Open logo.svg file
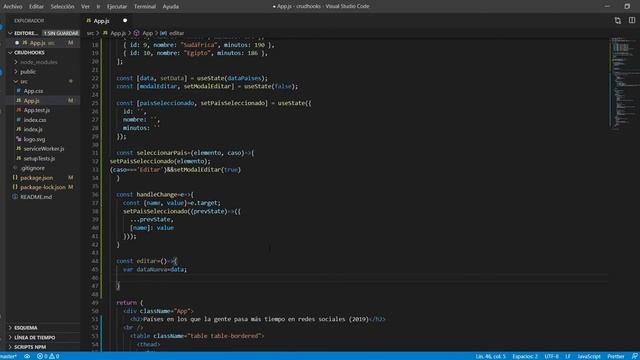The height and width of the screenshot is (360, 640). click(34, 139)
